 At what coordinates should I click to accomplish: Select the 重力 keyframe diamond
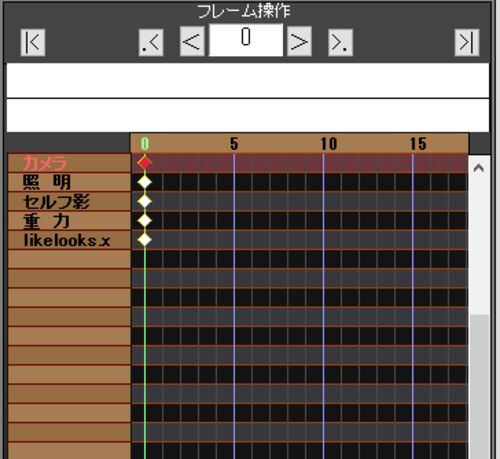145,220
